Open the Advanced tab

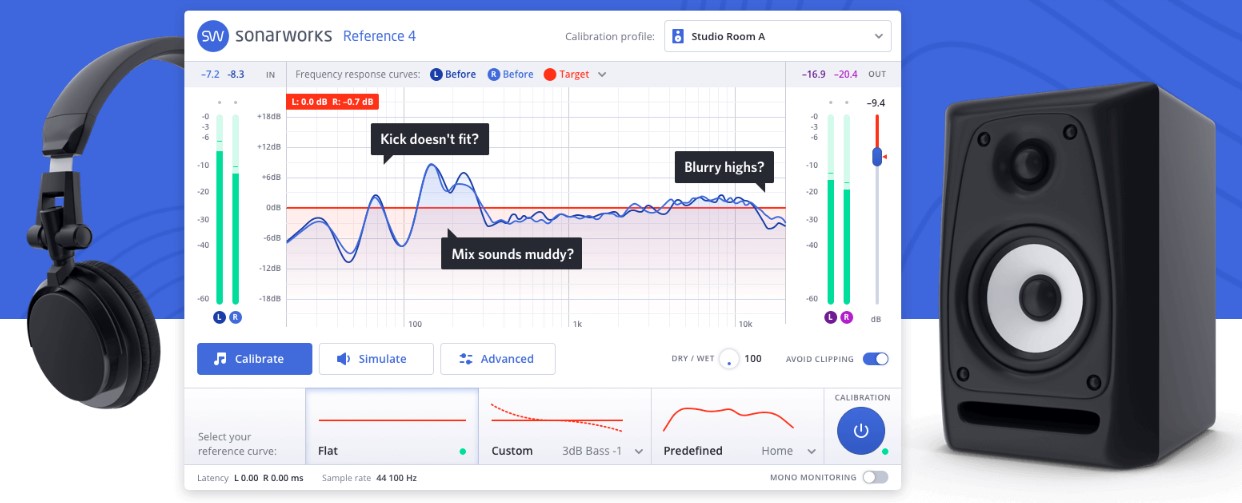click(498, 359)
